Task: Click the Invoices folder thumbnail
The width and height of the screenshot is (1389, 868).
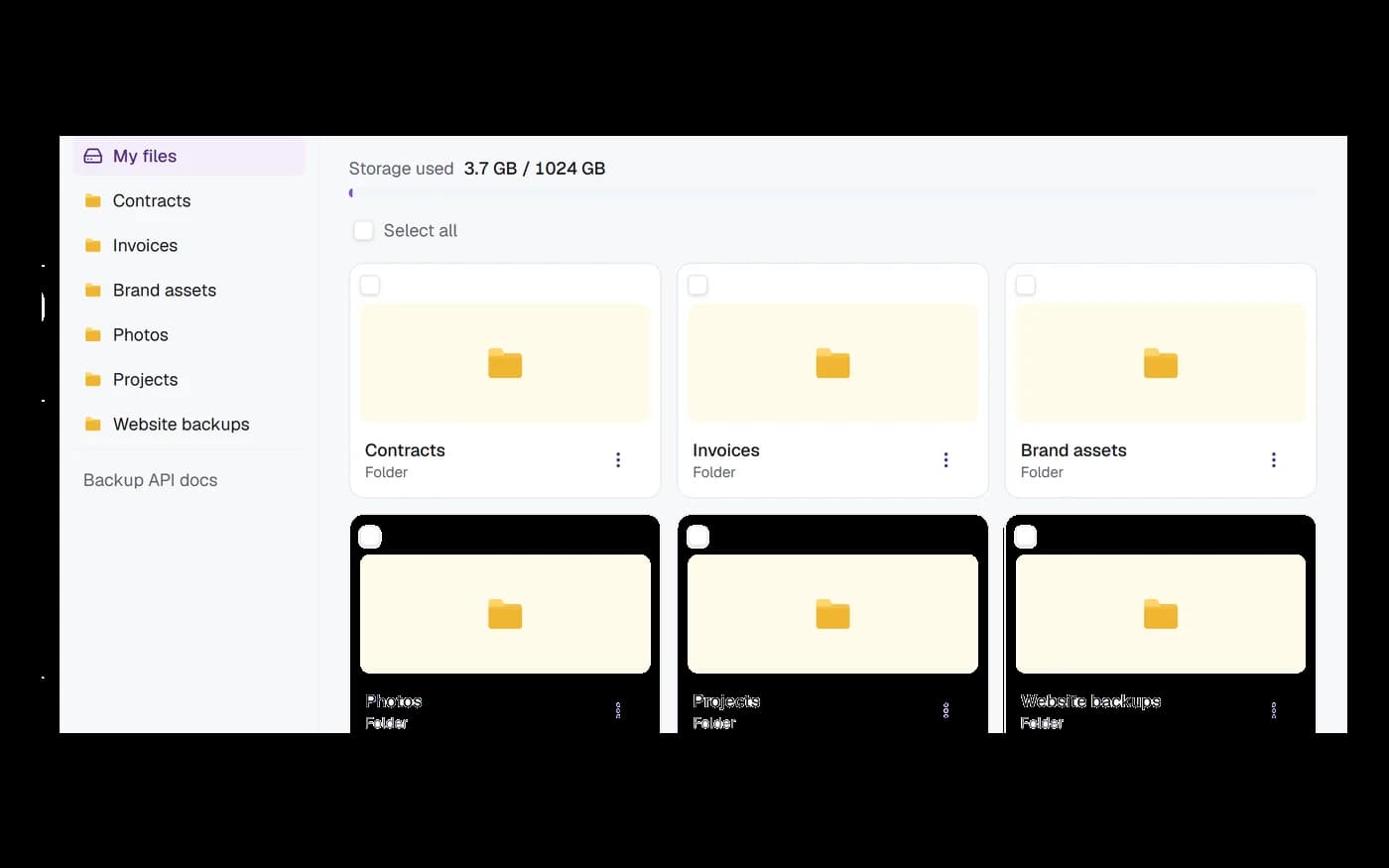Action: click(832, 364)
